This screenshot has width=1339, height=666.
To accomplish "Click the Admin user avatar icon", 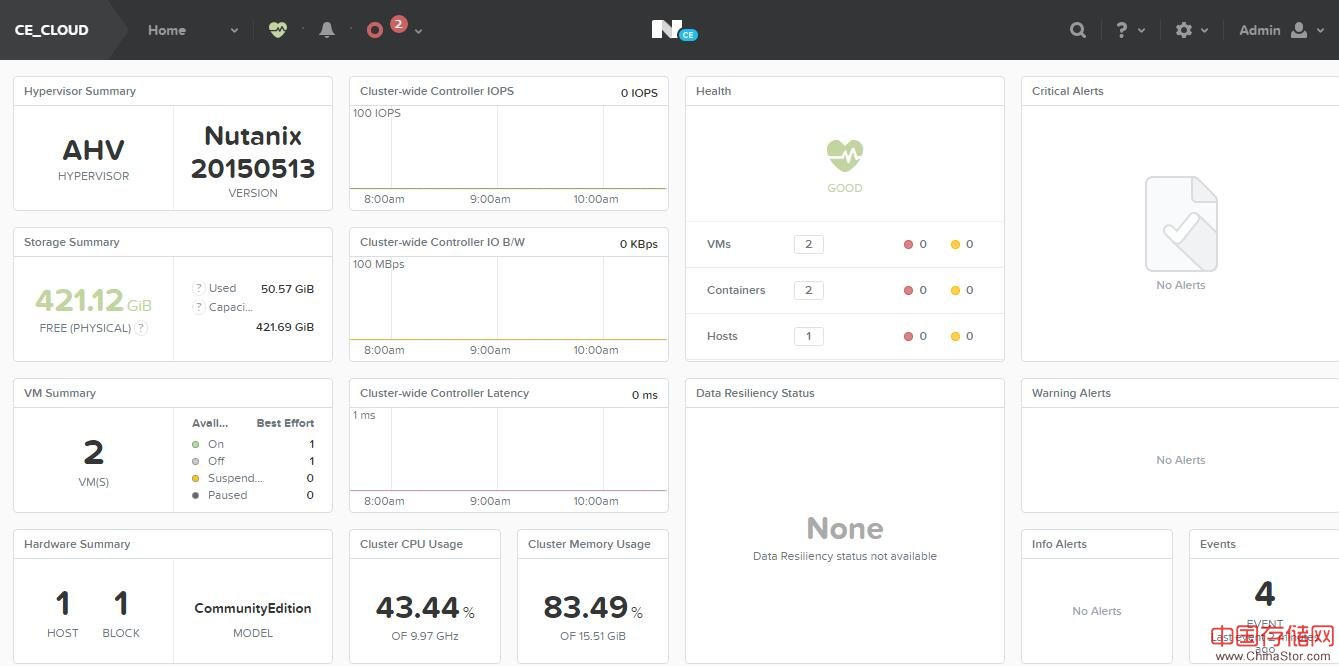I will tap(1299, 30).
